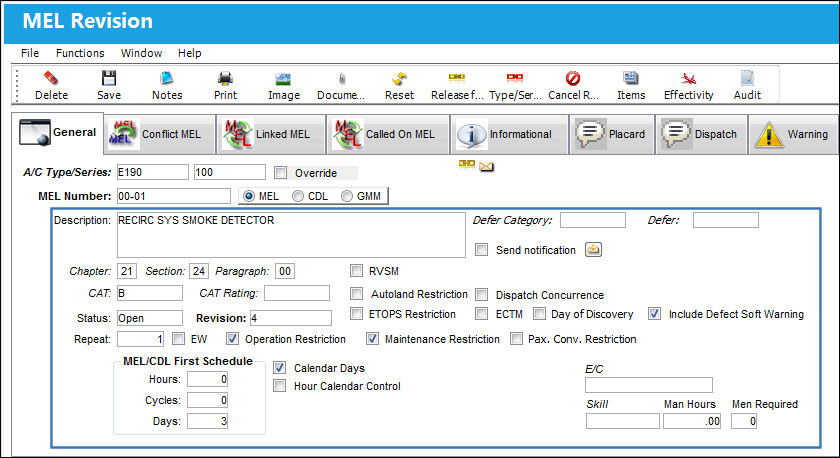This screenshot has width=840, height=458.
Task: Save the MEL revision with floppy icon
Action: tap(109, 79)
